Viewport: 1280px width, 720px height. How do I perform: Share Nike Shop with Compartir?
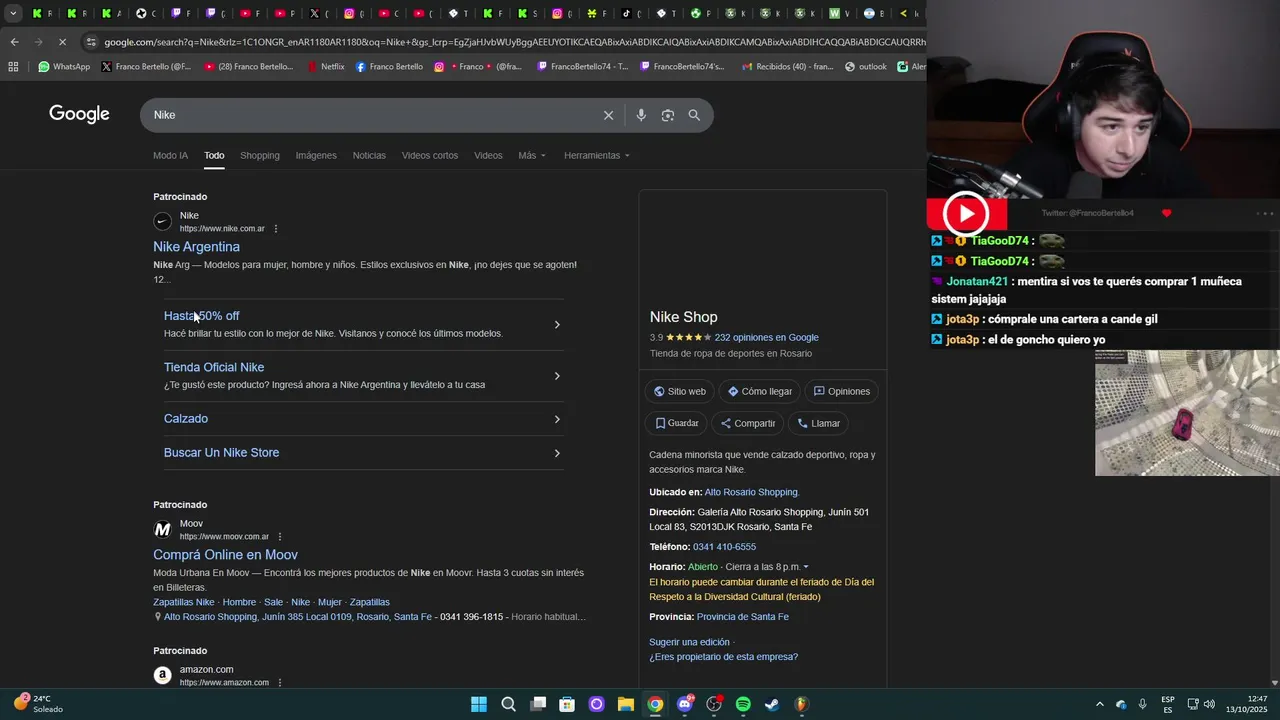coord(748,424)
